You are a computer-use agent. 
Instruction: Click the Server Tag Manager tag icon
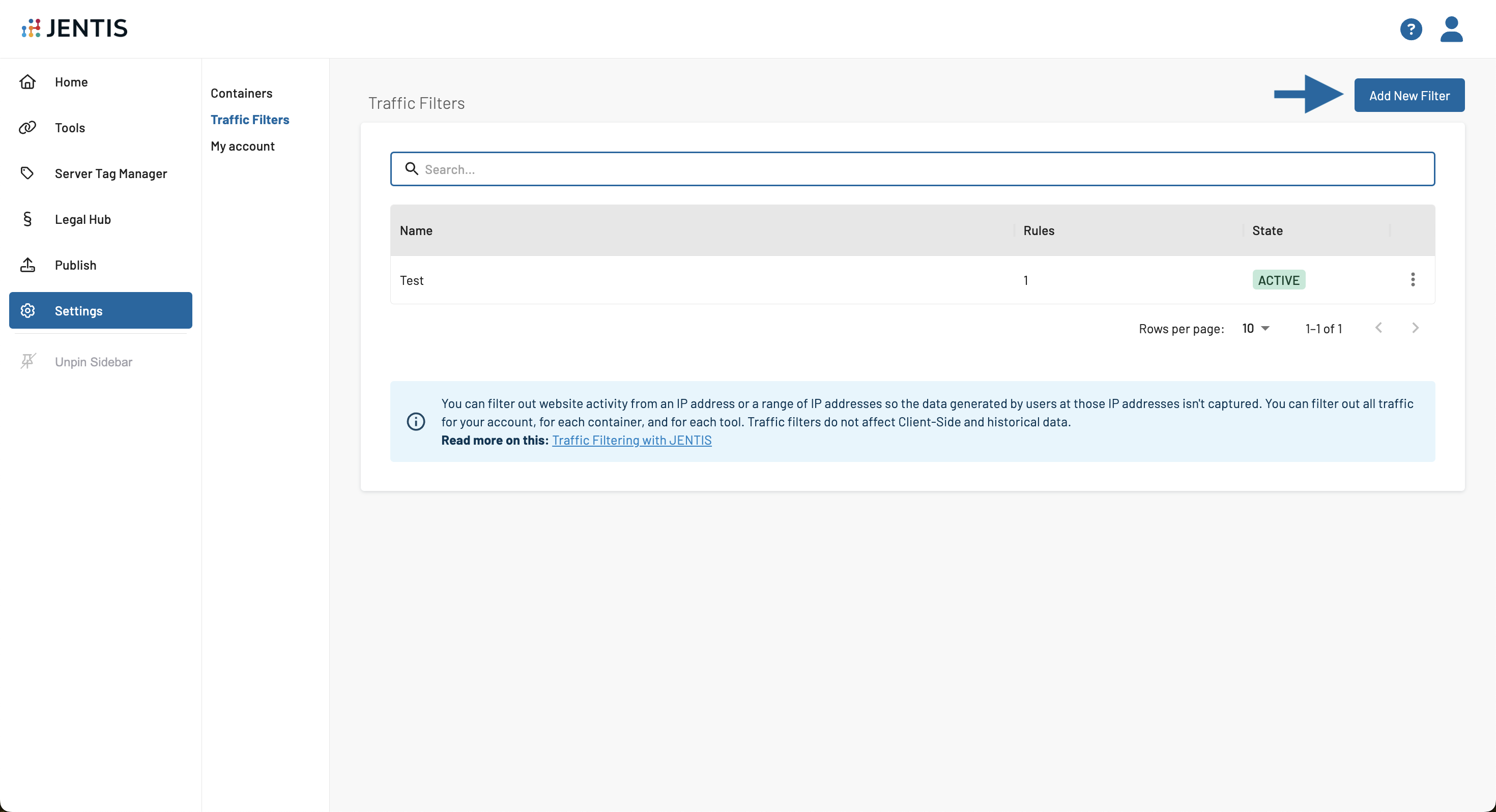point(27,173)
